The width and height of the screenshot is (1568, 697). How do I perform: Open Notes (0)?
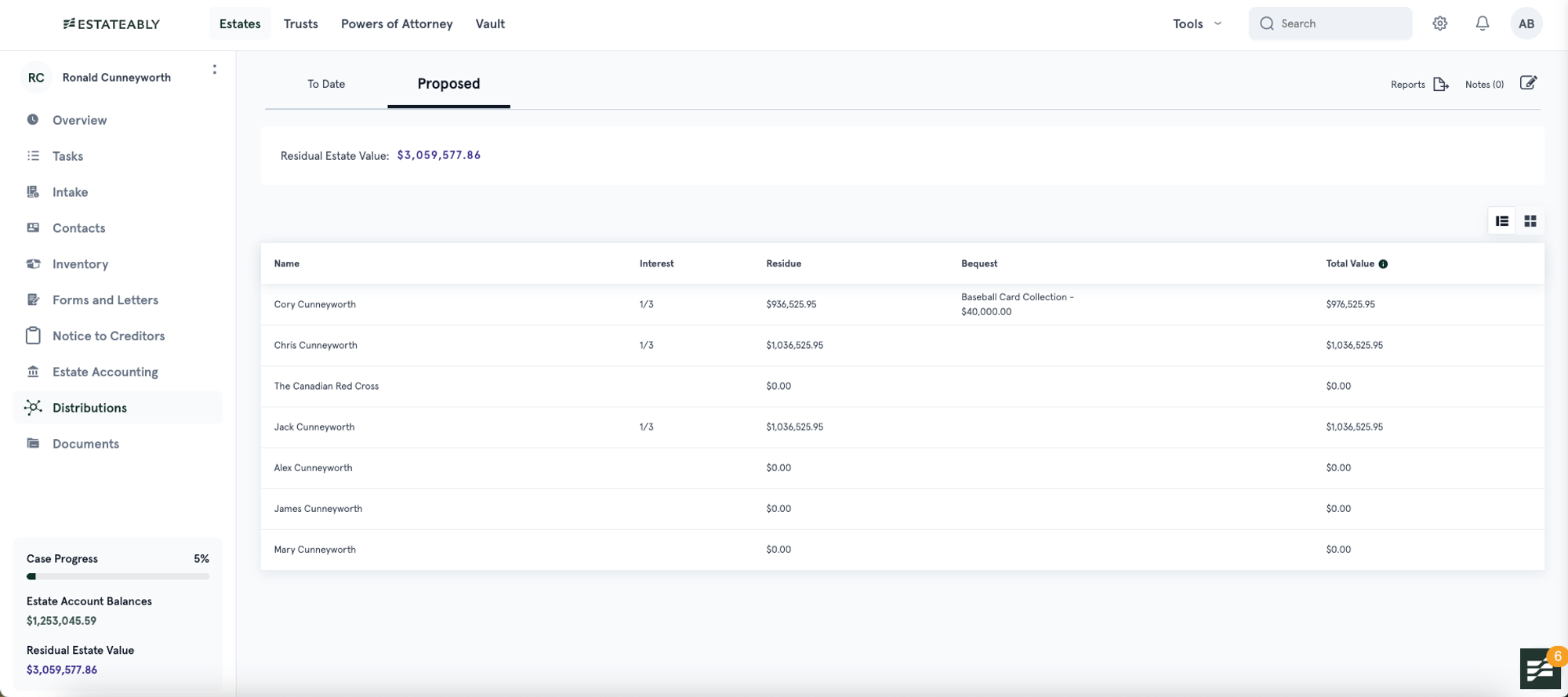click(1484, 85)
